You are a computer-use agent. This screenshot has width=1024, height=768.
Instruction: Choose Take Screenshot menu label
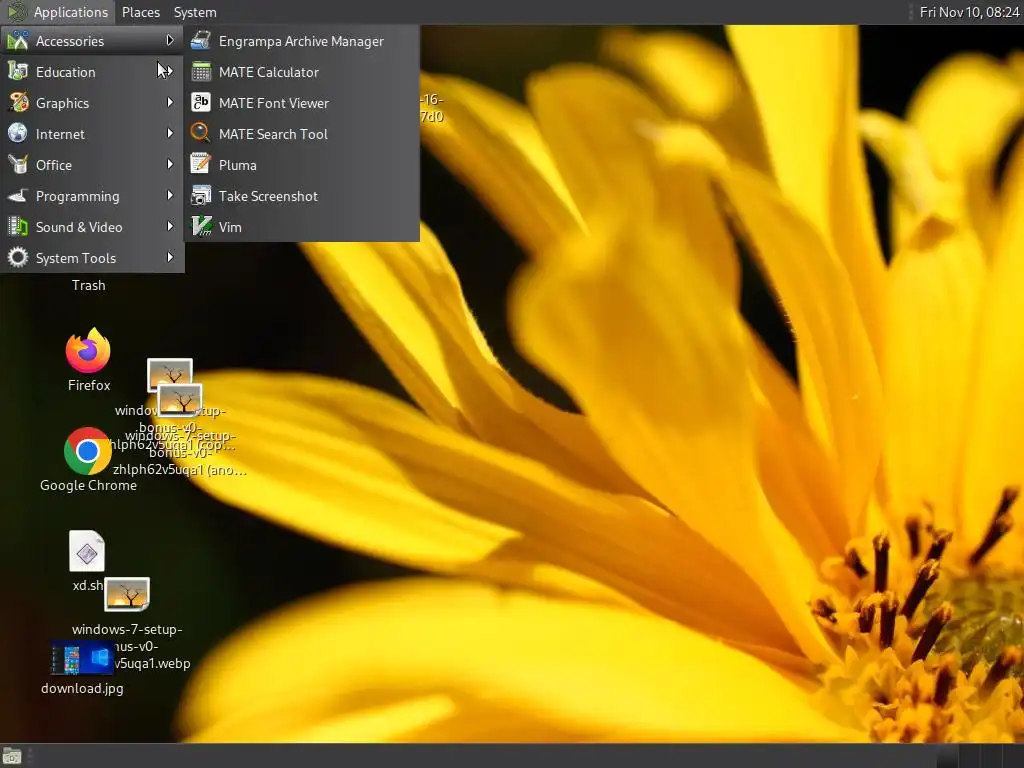(268, 196)
